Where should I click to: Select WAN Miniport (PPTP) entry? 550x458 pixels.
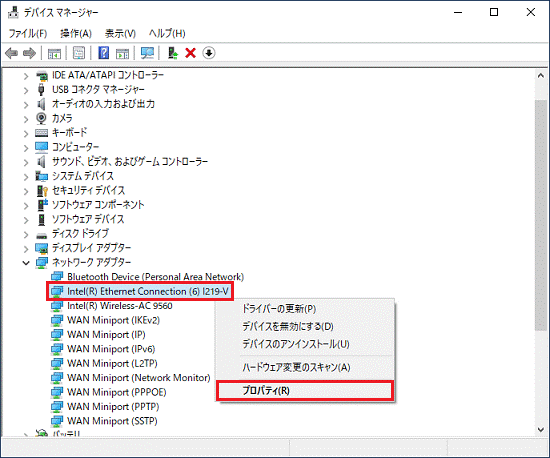tap(113, 407)
